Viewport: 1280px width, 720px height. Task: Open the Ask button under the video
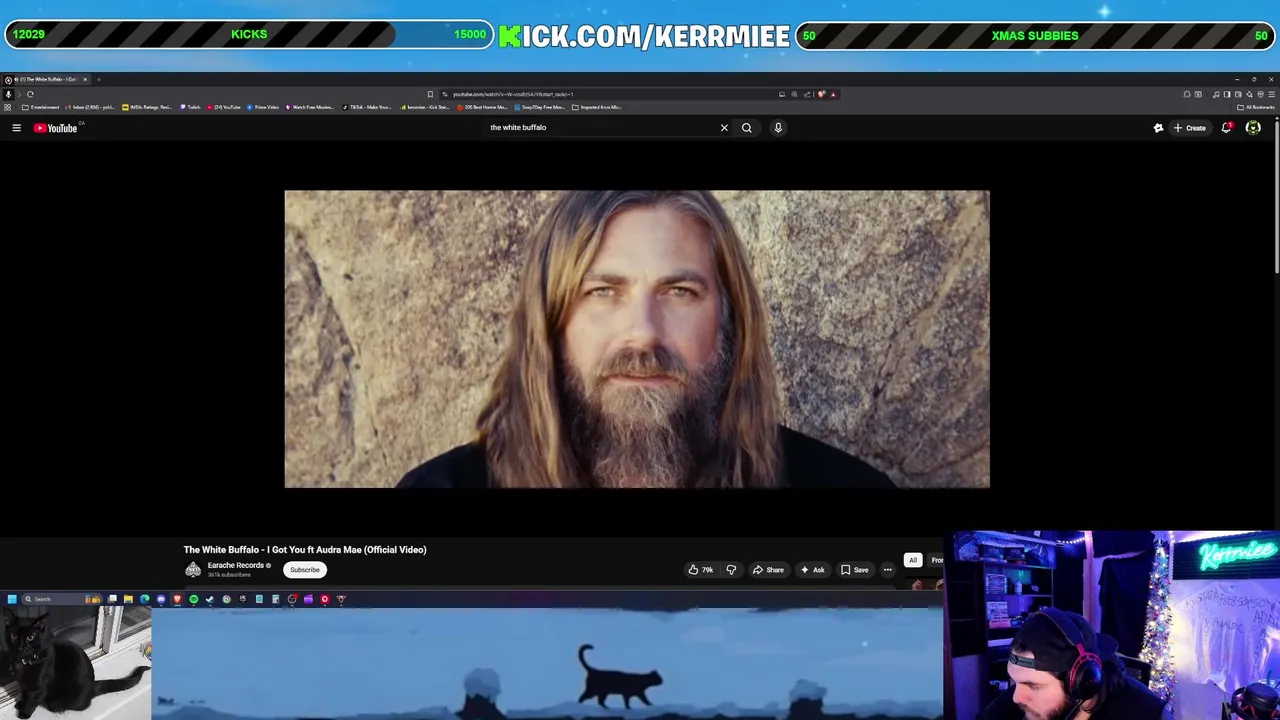pyautogui.click(x=812, y=570)
